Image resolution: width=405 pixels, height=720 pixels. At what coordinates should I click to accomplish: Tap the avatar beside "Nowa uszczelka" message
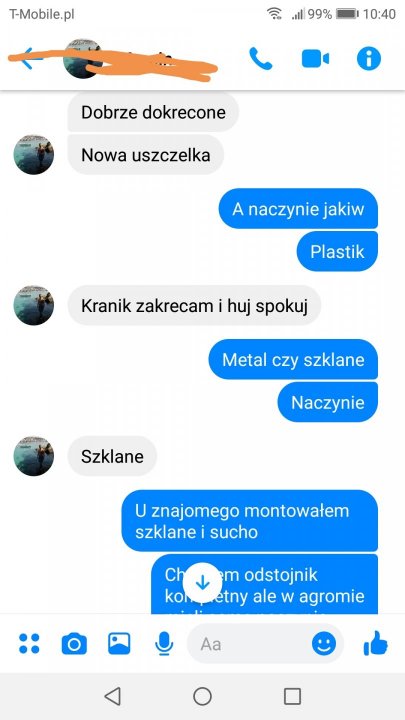tap(34, 155)
